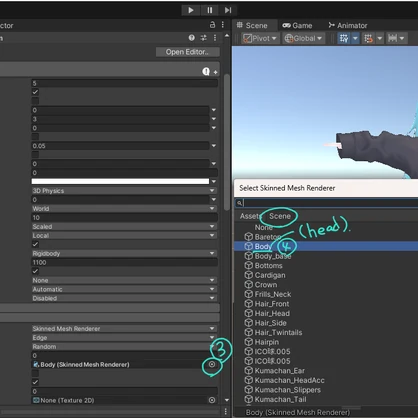Edit the 1100 max particles field
This screenshot has height=418, width=418.
[x=124, y=262]
